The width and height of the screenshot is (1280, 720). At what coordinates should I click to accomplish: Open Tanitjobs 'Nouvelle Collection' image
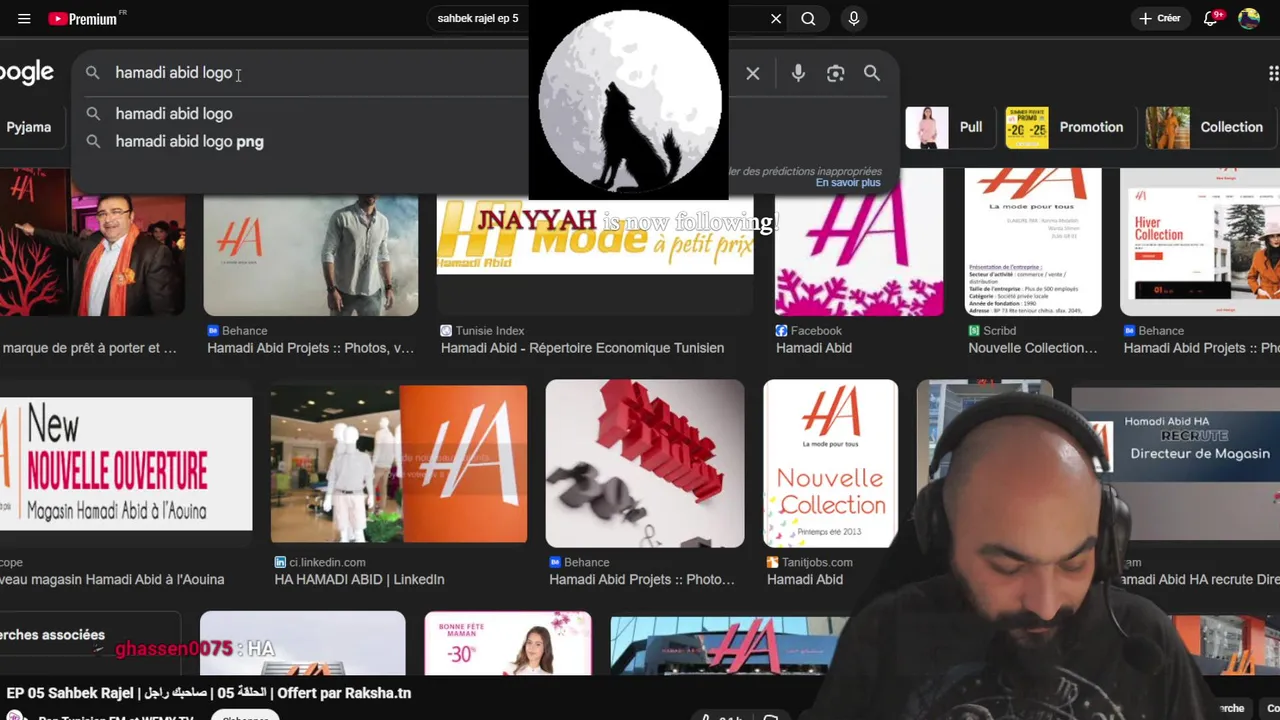831,464
